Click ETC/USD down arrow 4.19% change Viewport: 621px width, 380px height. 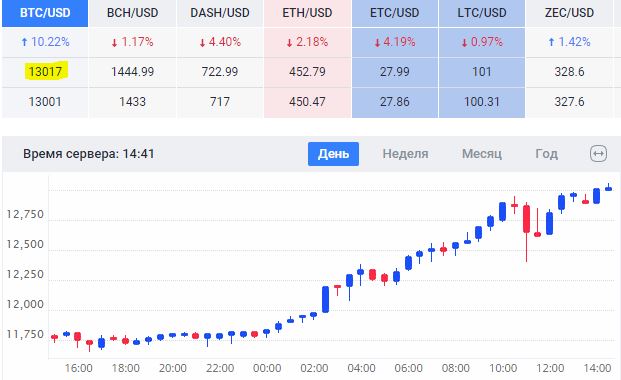coord(394,42)
